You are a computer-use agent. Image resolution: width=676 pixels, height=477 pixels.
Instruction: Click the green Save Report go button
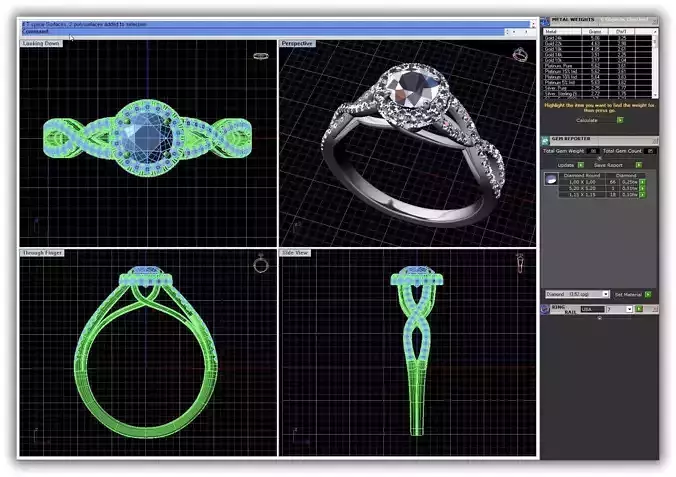[x=639, y=165]
